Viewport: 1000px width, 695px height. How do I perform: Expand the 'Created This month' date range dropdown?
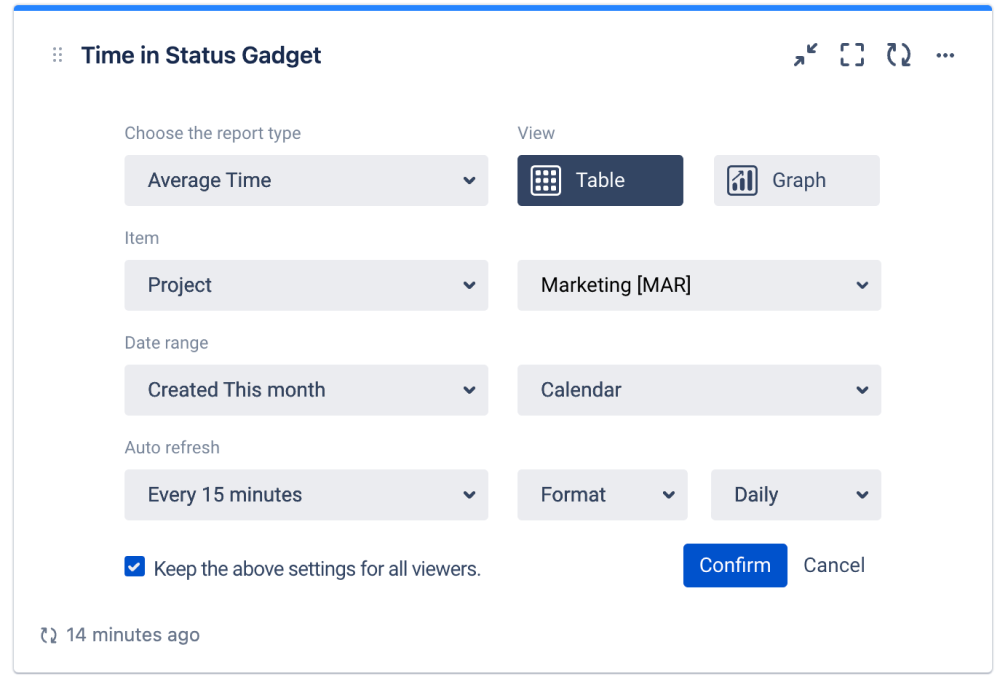tap(306, 390)
